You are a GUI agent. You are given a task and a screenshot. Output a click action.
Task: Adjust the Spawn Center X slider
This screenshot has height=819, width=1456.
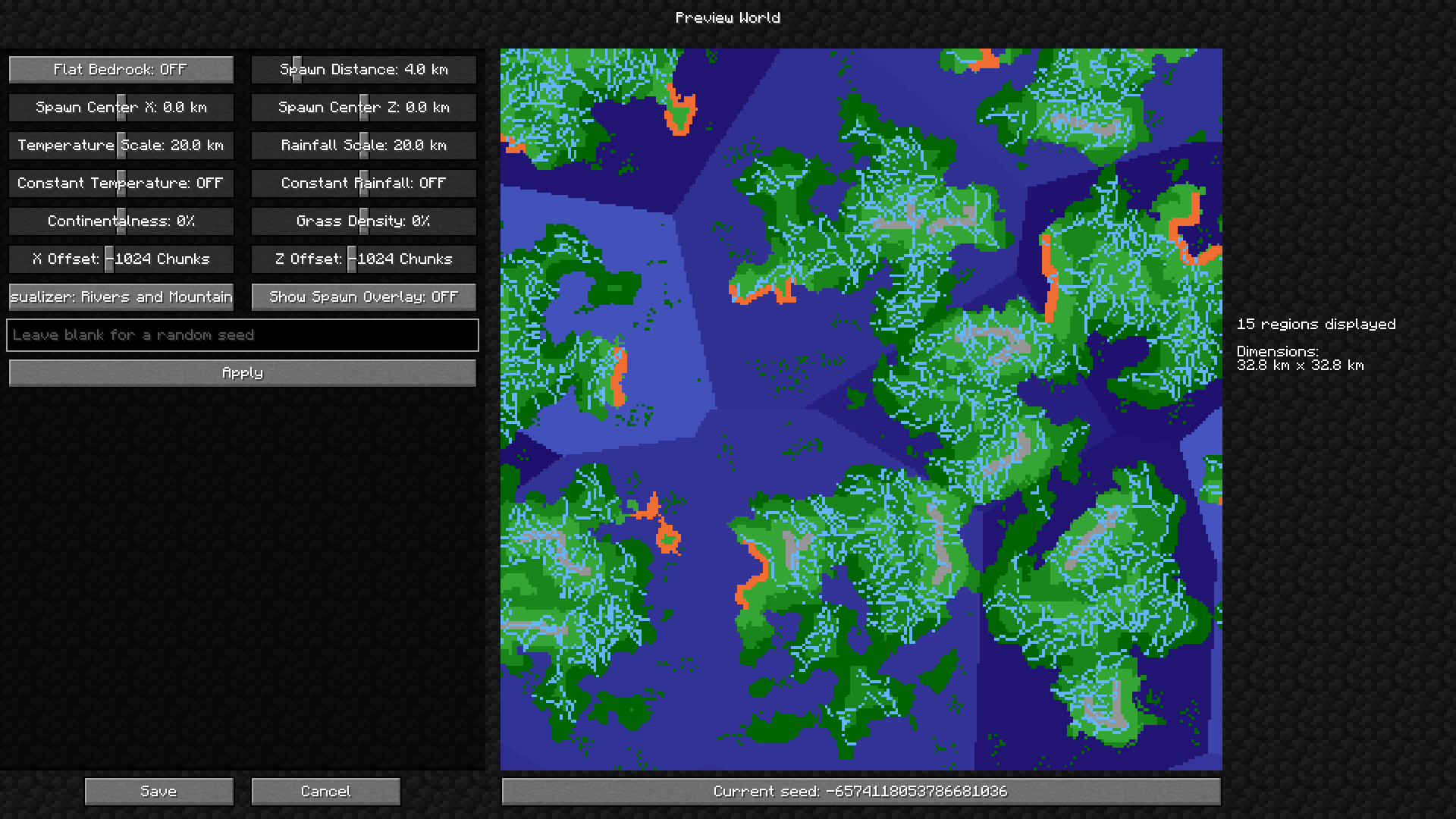pos(121,107)
